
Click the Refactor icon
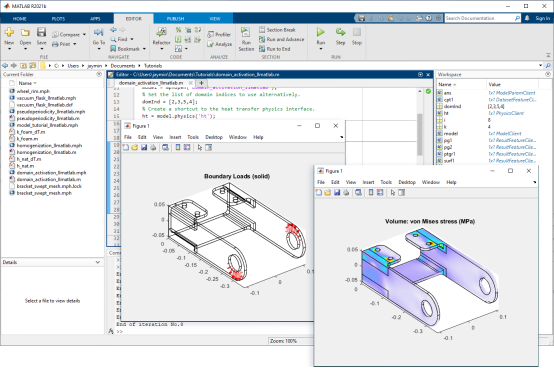(x=161, y=32)
